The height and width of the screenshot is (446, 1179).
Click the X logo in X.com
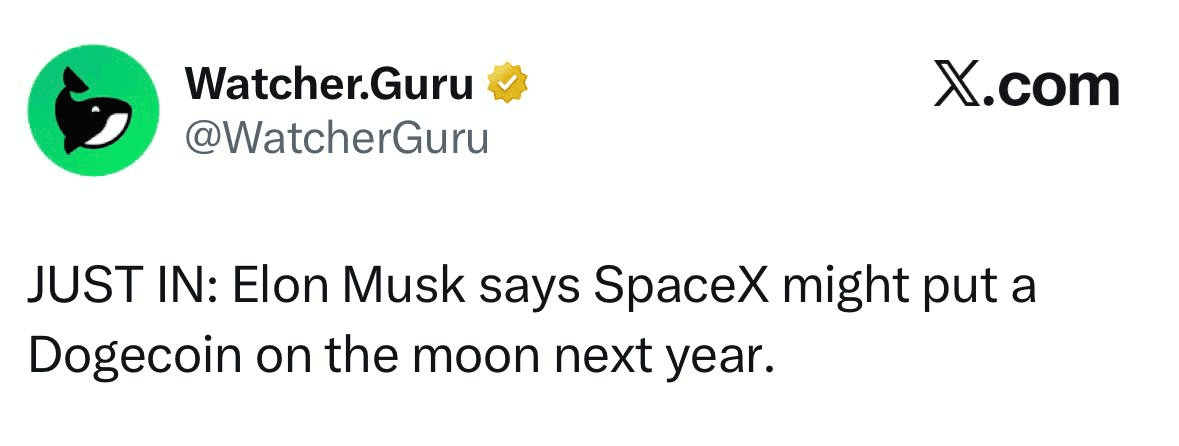click(x=957, y=87)
